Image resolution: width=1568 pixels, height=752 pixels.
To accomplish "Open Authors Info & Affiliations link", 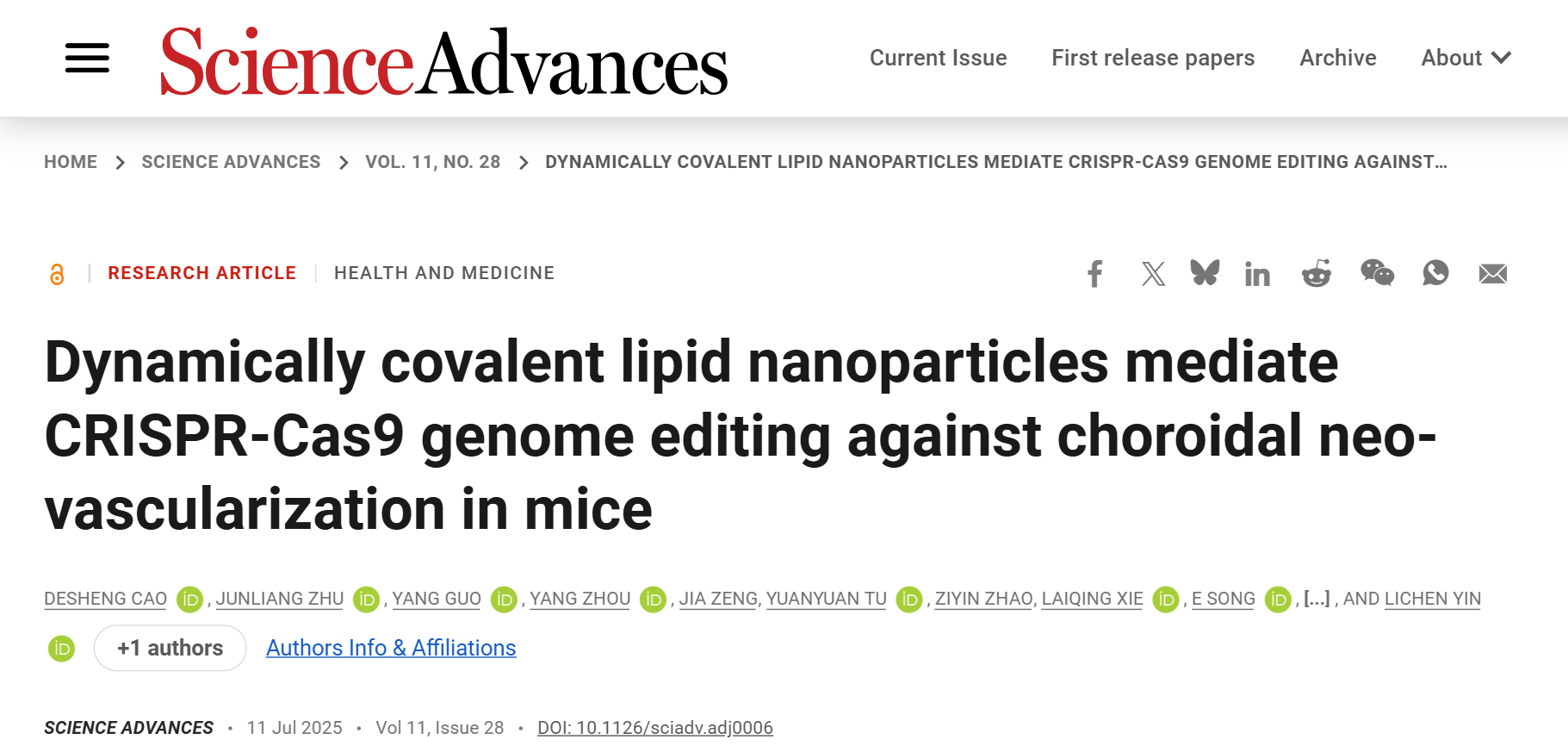I will pyautogui.click(x=391, y=648).
